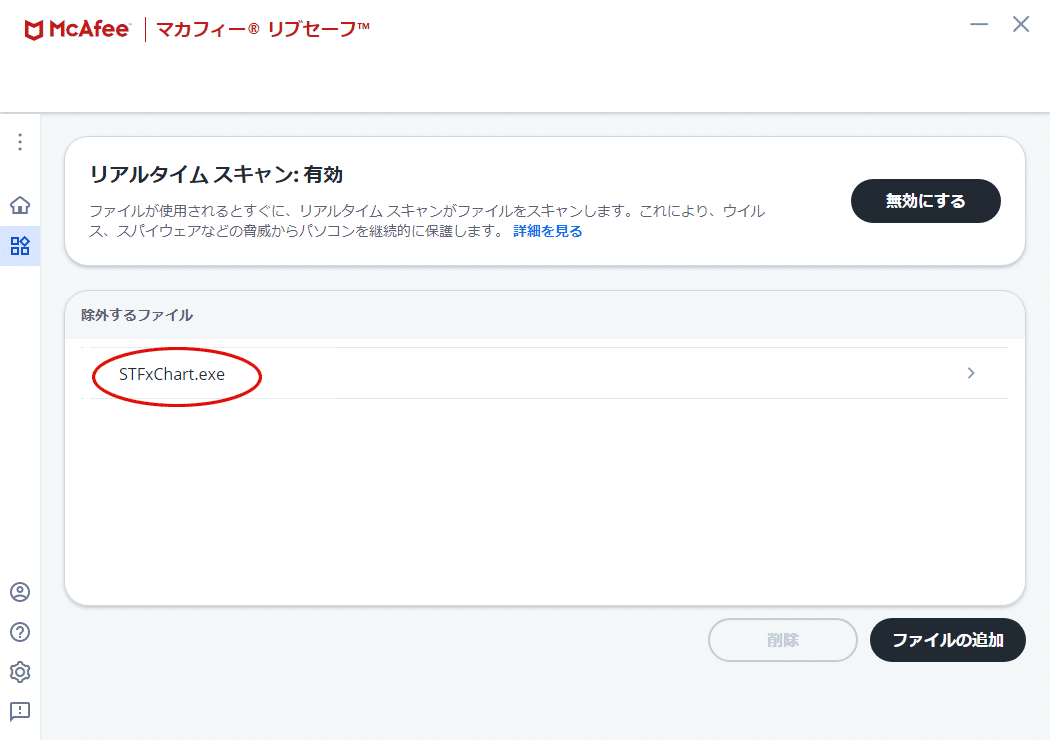
Task: Open the 詳細を見る link
Action: point(548,231)
